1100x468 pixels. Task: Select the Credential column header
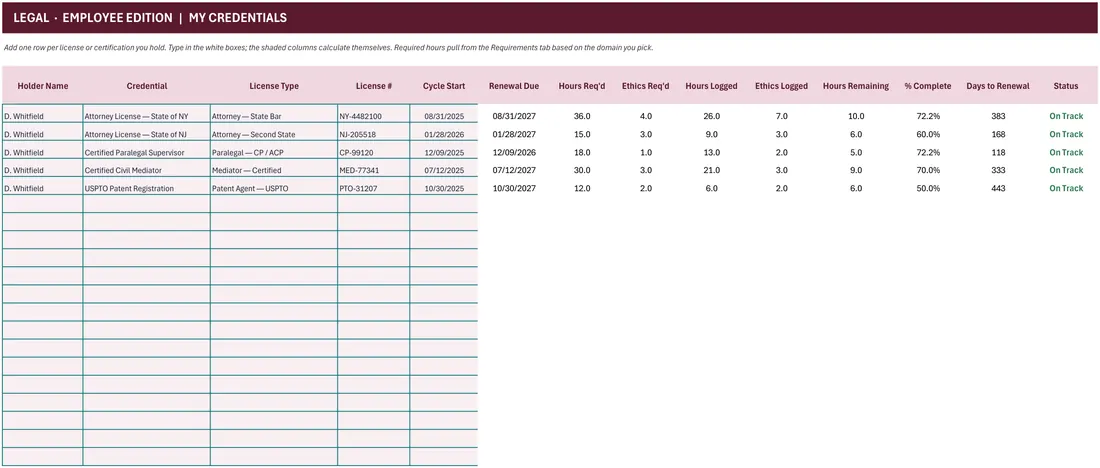[147, 86]
